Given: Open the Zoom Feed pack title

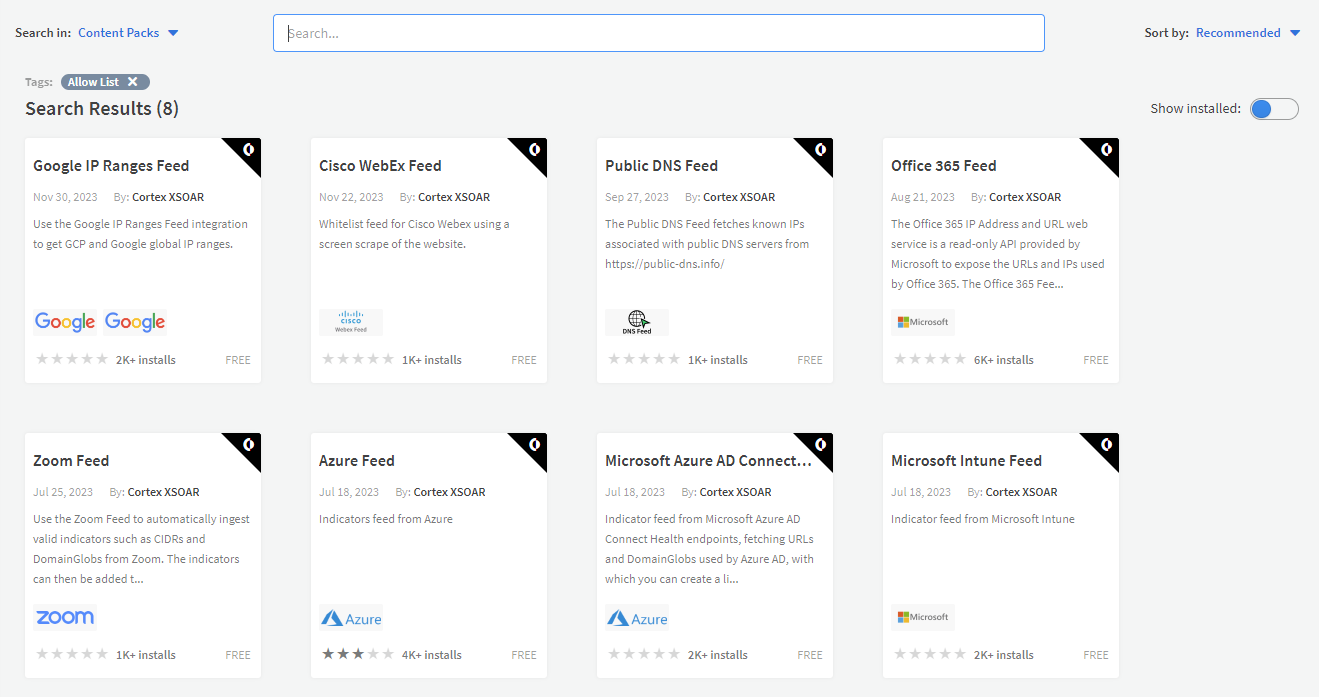Looking at the screenshot, I should (x=71, y=461).
